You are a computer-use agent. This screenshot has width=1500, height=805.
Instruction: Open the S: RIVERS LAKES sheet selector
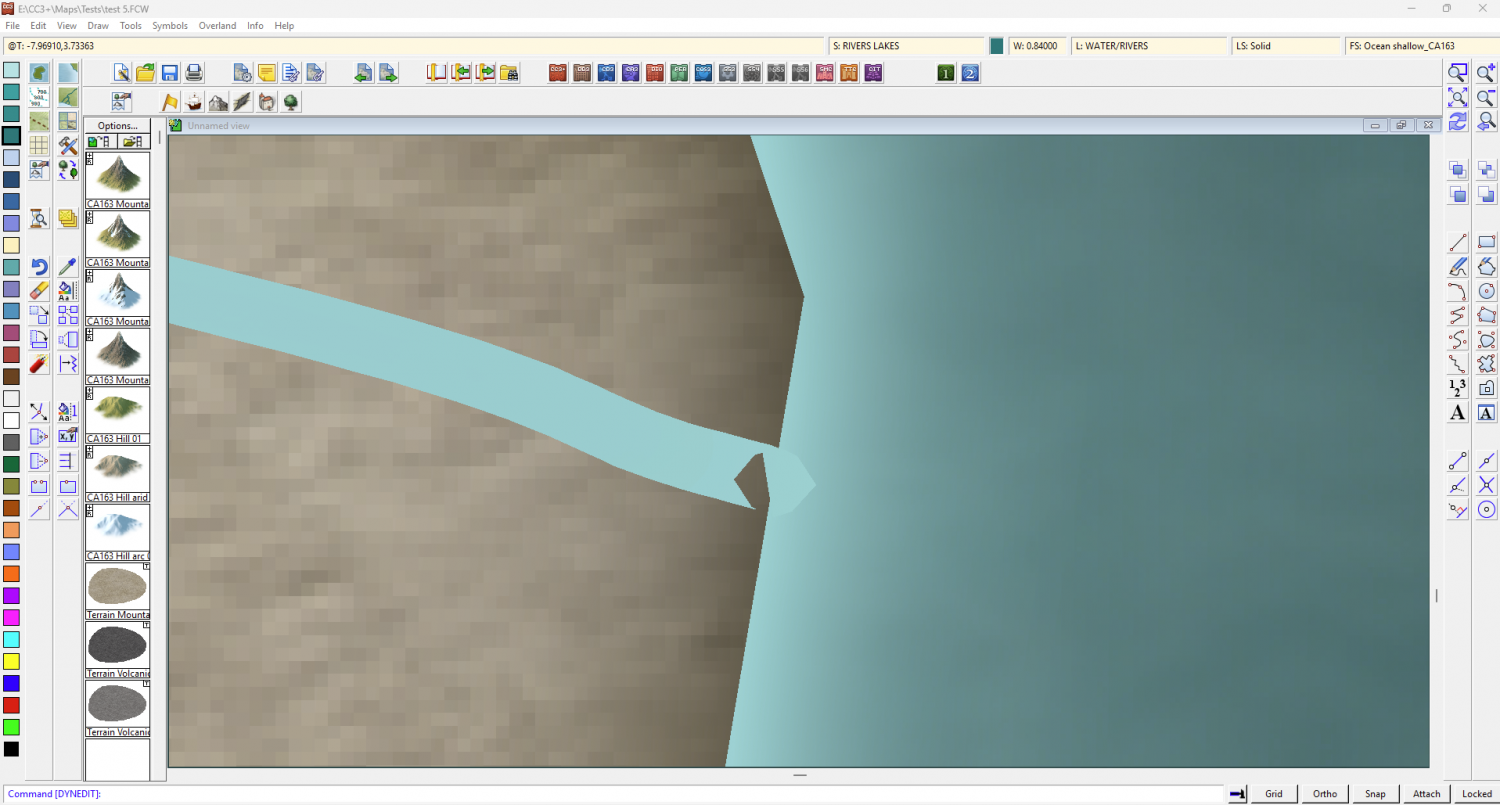coord(906,46)
